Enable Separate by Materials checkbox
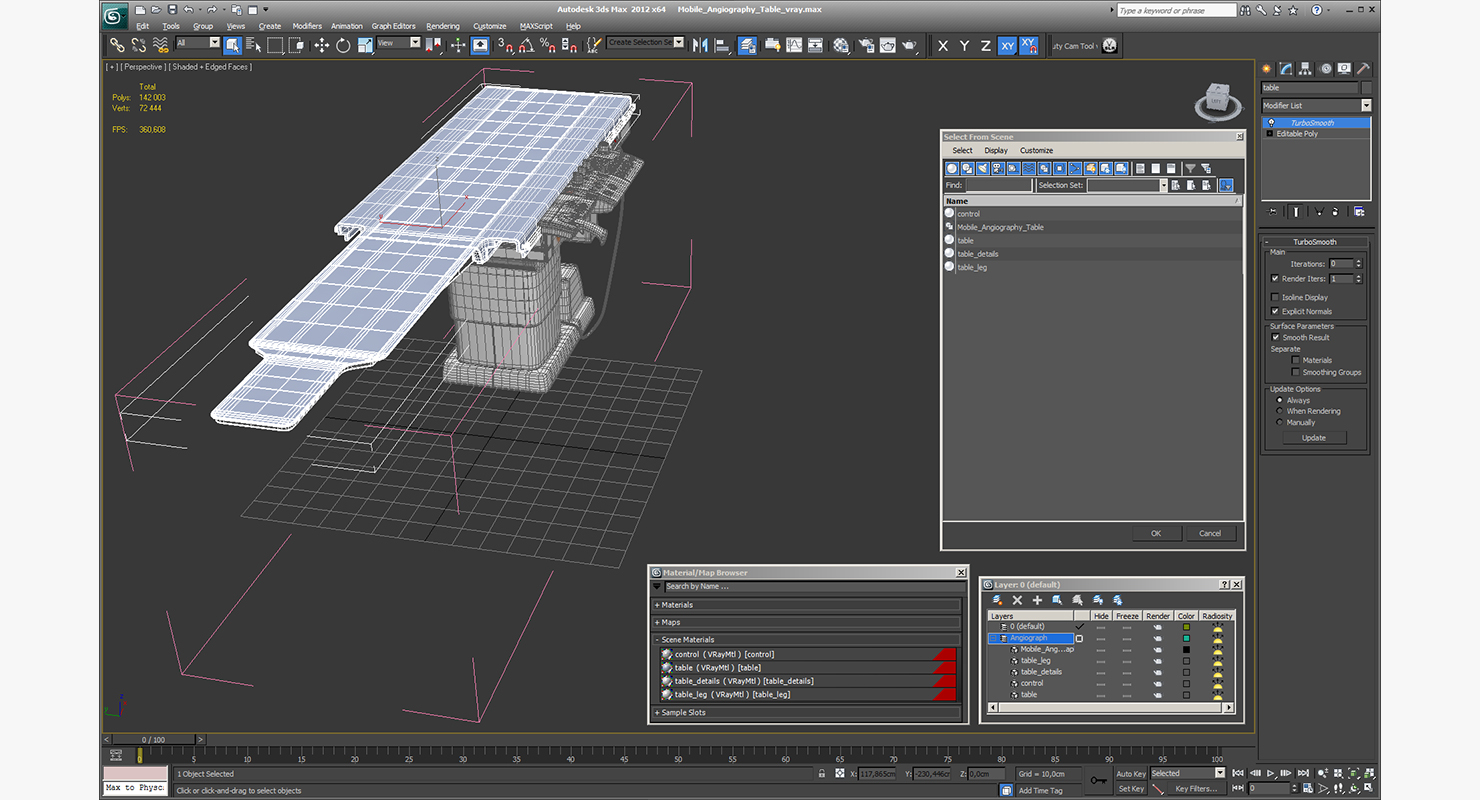This screenshot has height=800, width=1480. 1296,360
